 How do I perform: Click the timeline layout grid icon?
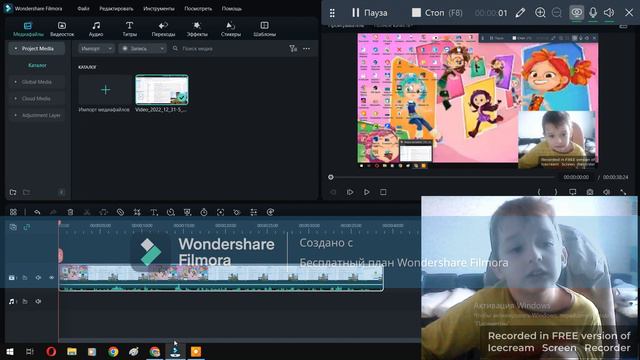coord(13,212)
